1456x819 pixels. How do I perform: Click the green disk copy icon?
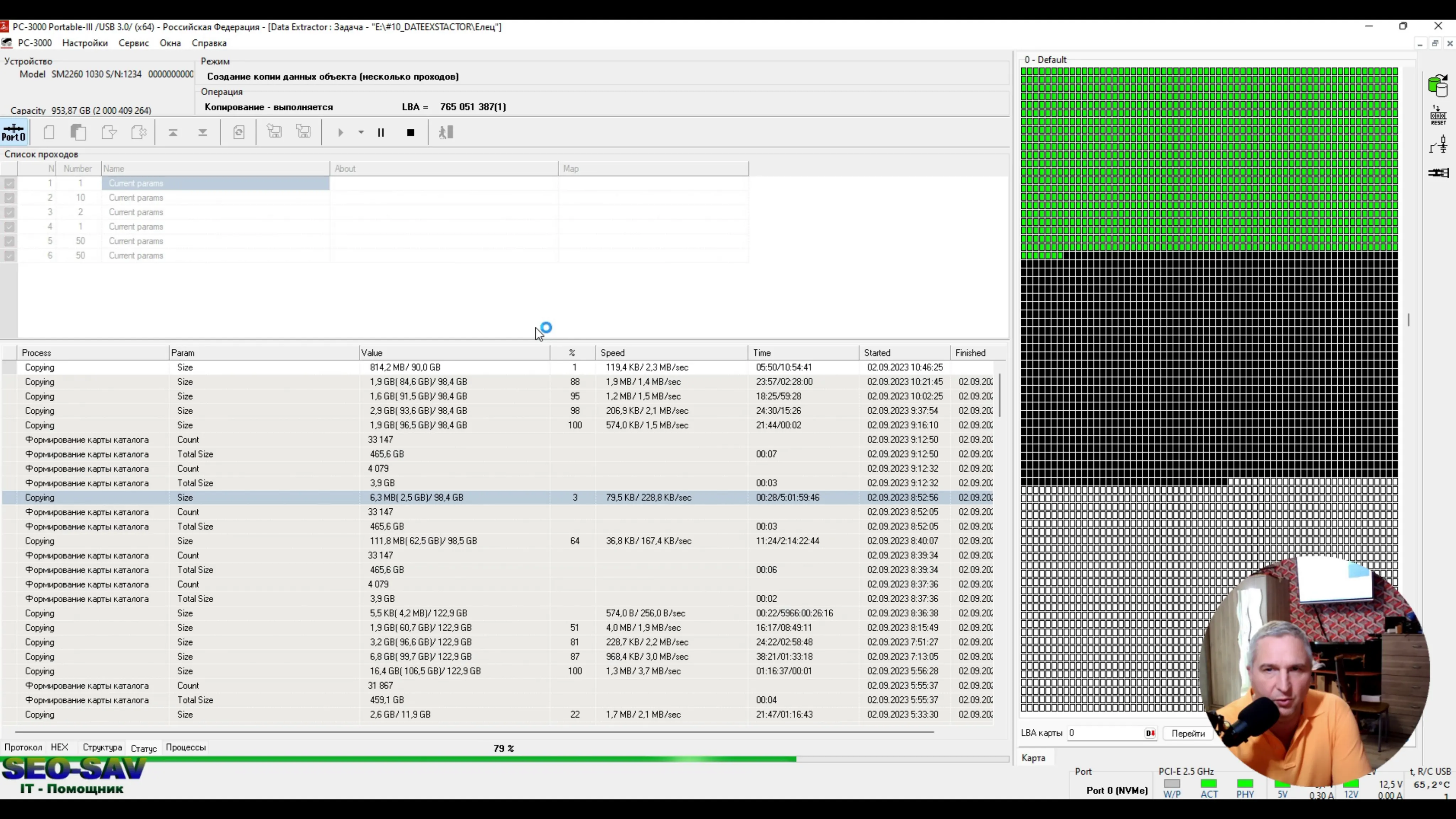[x=1438, y=86]
